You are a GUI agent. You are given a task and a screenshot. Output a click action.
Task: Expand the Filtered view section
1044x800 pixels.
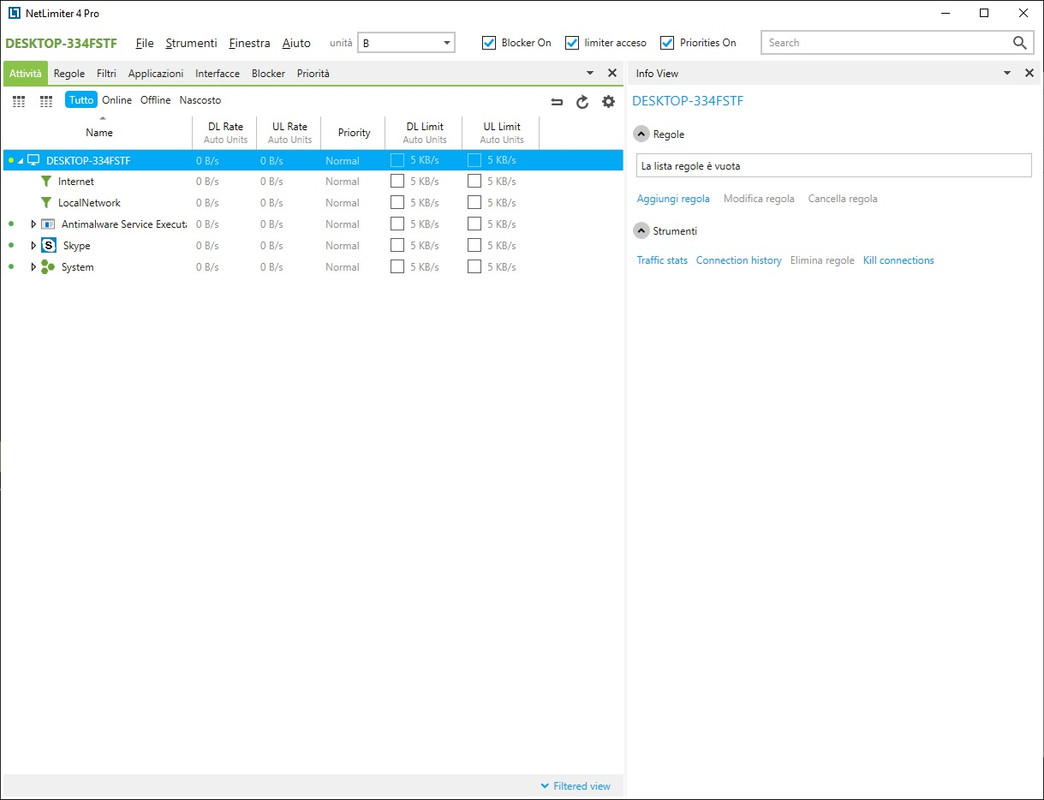tap(575, 786)
